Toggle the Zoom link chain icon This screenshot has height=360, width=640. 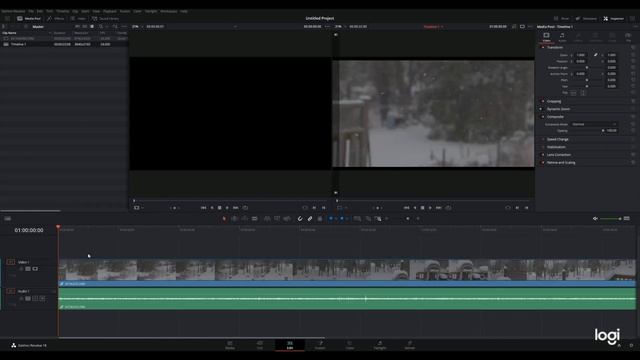pos(596,55)
